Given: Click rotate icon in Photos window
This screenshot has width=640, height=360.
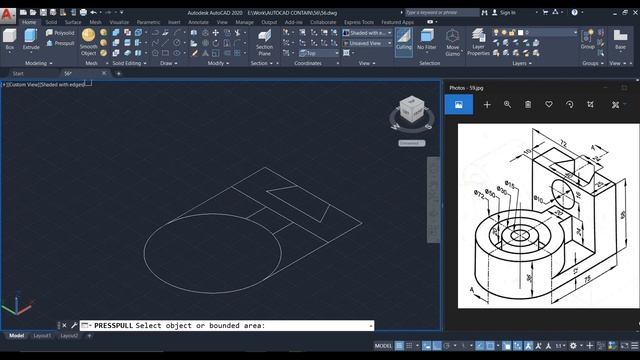Looking at the screenshot, I should click(x=569, y=104).
